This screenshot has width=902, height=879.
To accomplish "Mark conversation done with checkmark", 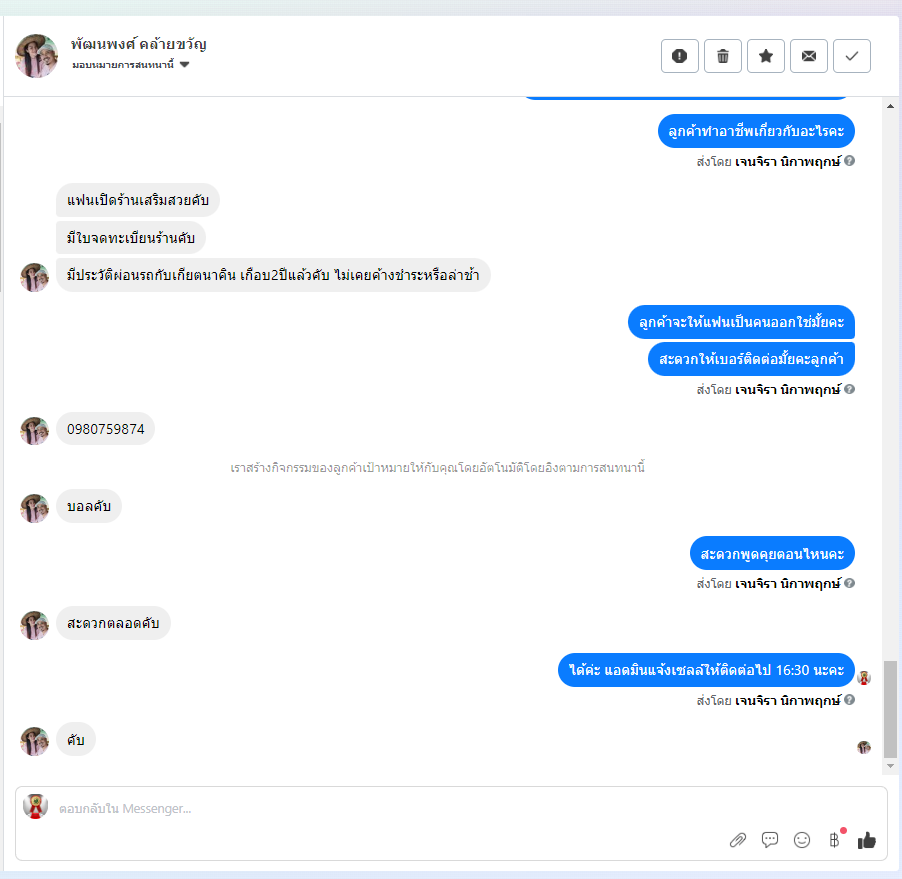I will [x=852, y=56].
